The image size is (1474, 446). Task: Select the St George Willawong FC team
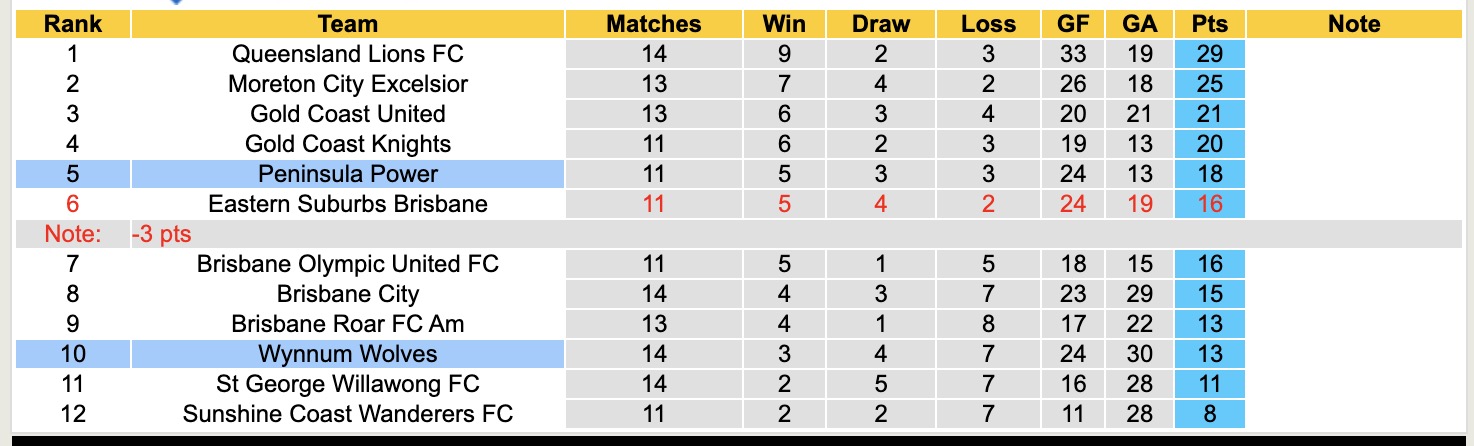[347, 384]
